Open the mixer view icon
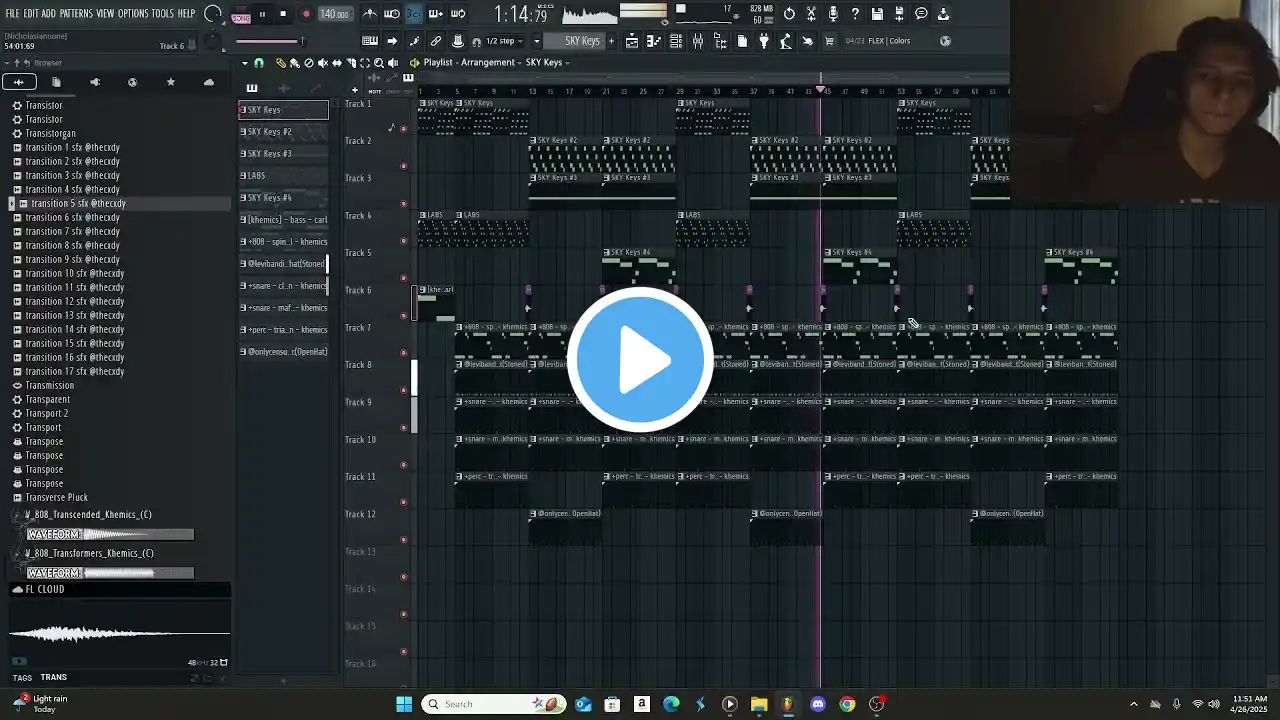Screen dimensions: 1280x720 click(x=698, y=41)
